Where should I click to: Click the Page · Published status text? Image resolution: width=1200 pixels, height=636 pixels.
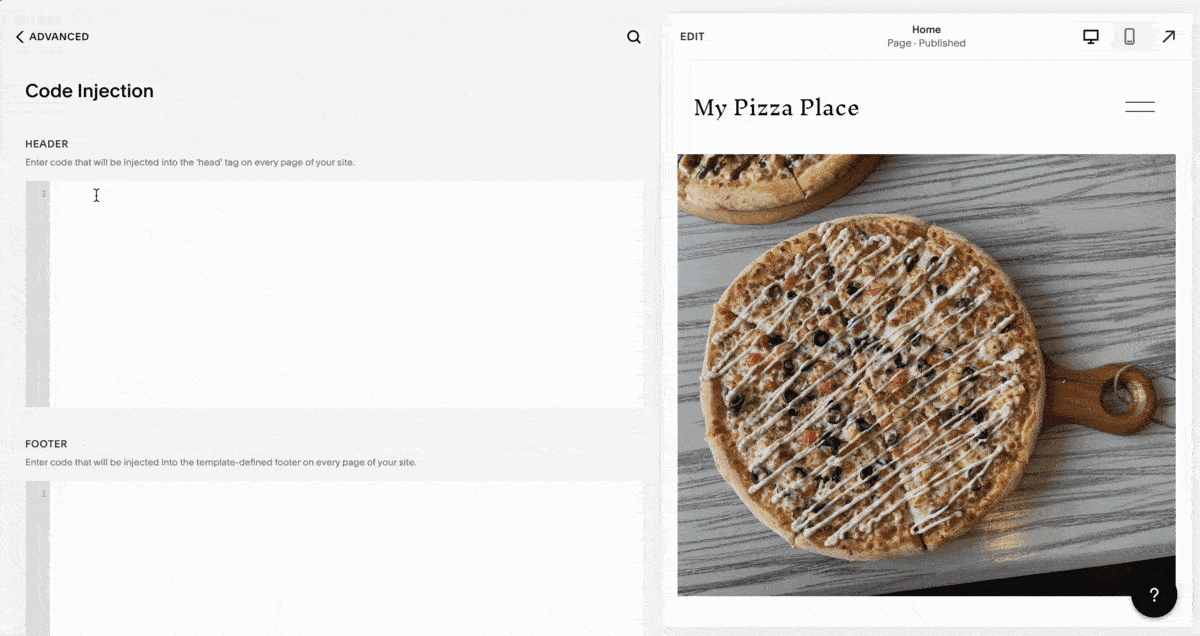coord(926,44)
